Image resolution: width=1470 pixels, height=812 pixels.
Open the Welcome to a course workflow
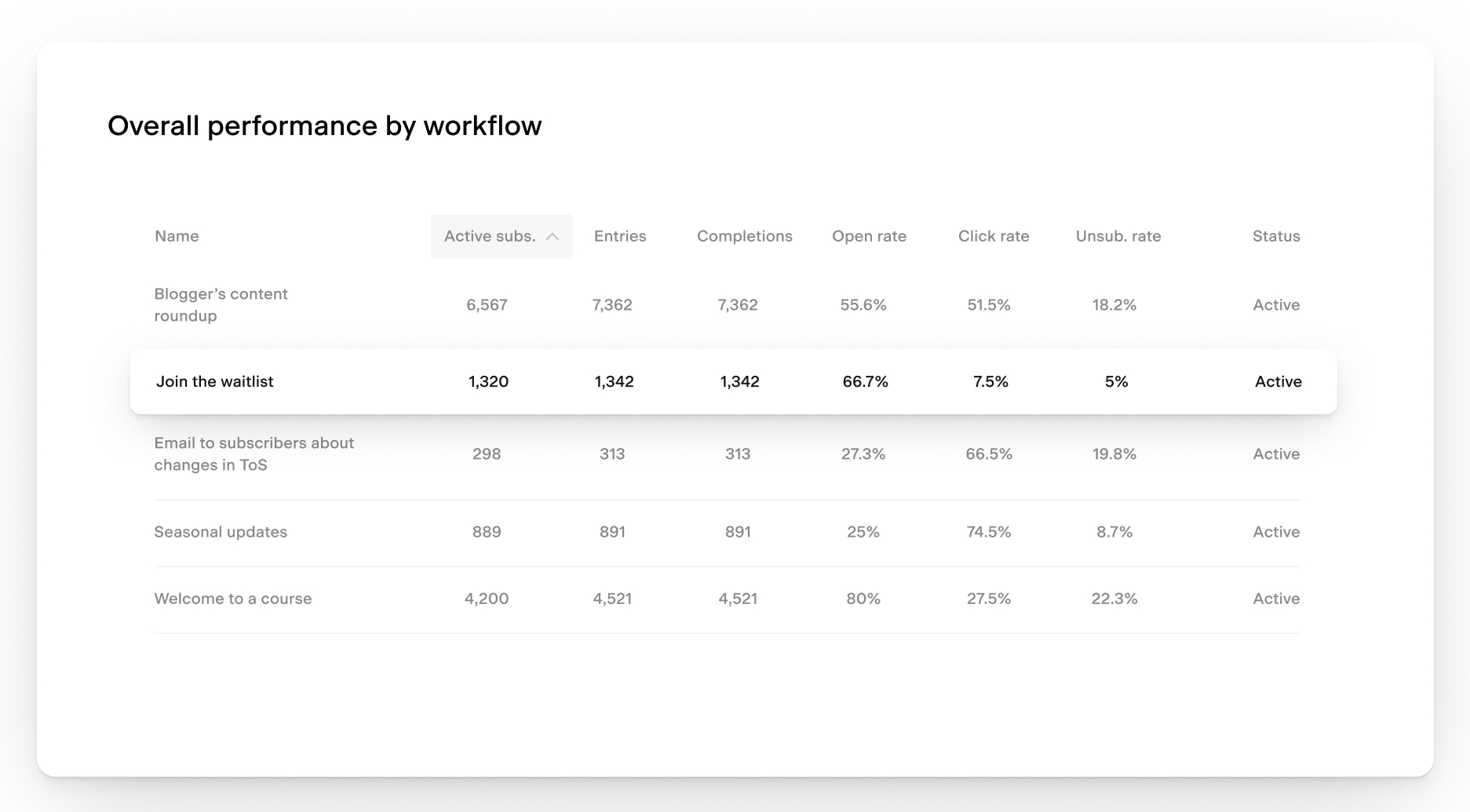(x=233, y=598)
